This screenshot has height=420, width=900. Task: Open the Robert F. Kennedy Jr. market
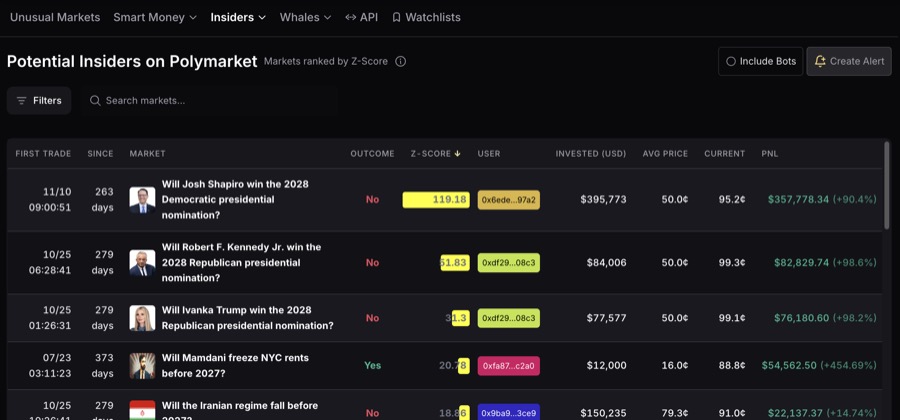pyautogui.click(x=242, y=263)
